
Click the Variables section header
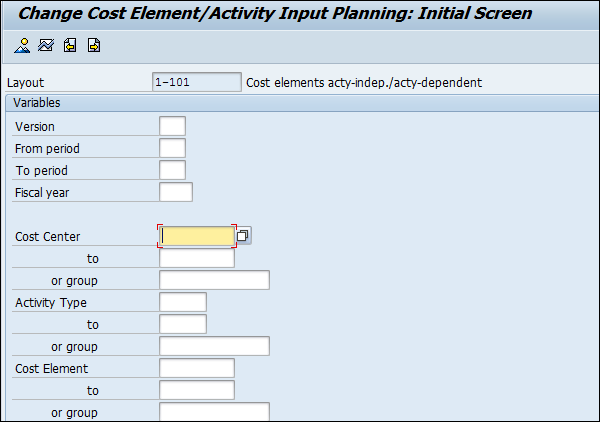[x=38, y=103]
